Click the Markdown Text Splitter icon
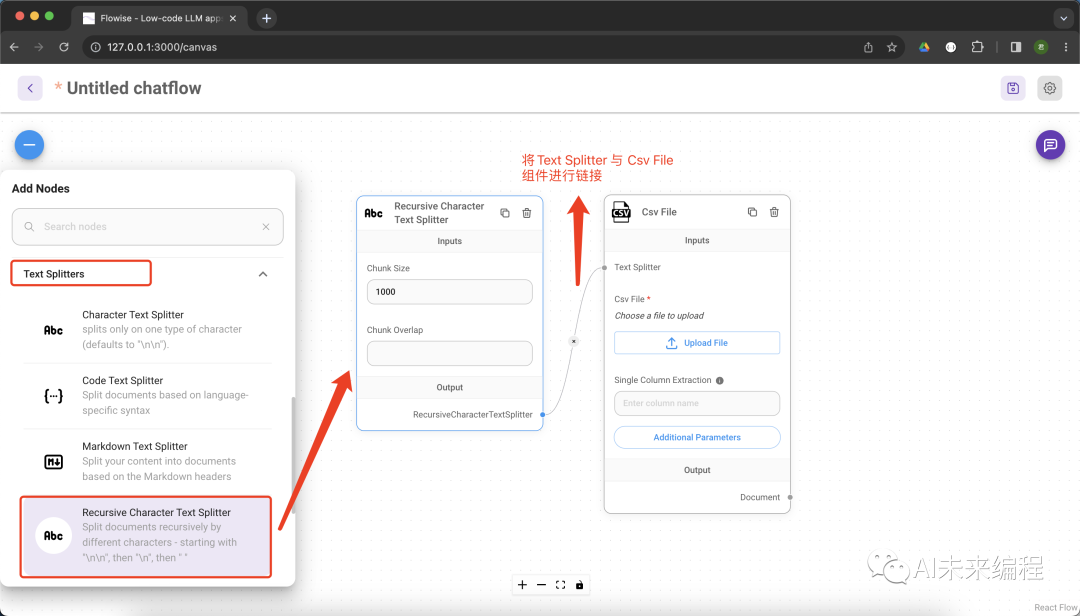Screen dimensions: 1080x616 point(53,462)
